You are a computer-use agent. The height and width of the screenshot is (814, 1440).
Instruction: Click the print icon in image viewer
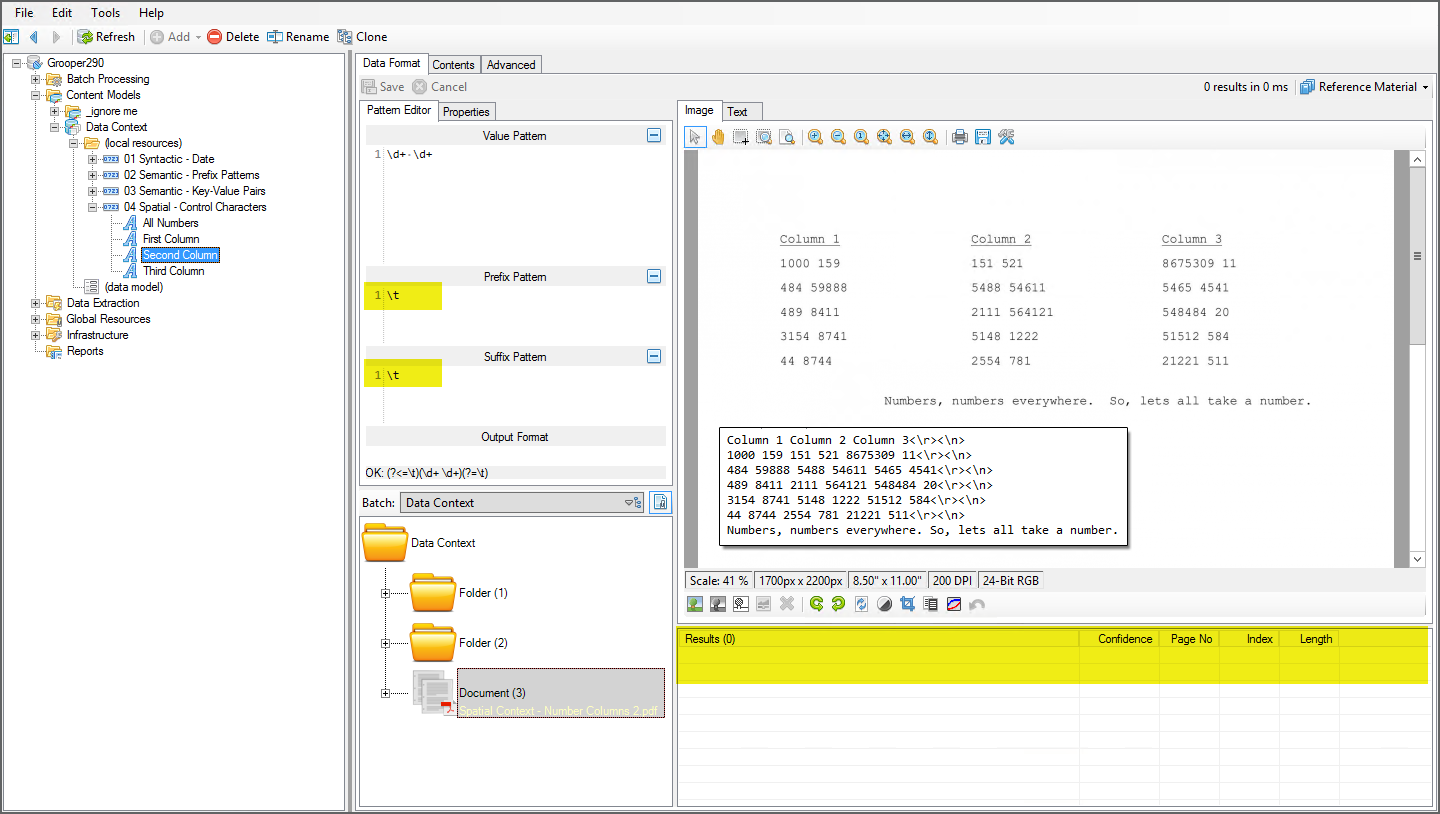coord(960,137)
